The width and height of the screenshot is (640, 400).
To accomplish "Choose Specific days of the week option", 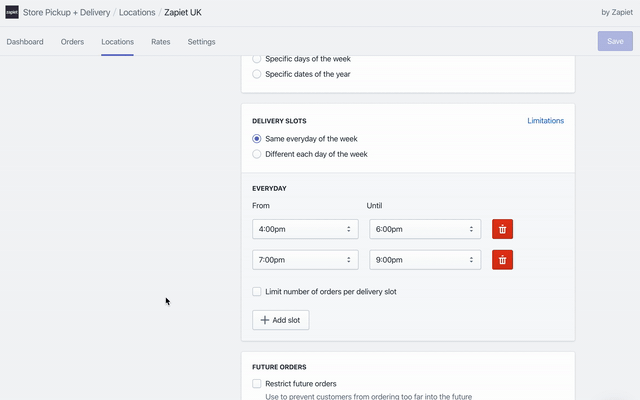I will [x=257, y=59].
